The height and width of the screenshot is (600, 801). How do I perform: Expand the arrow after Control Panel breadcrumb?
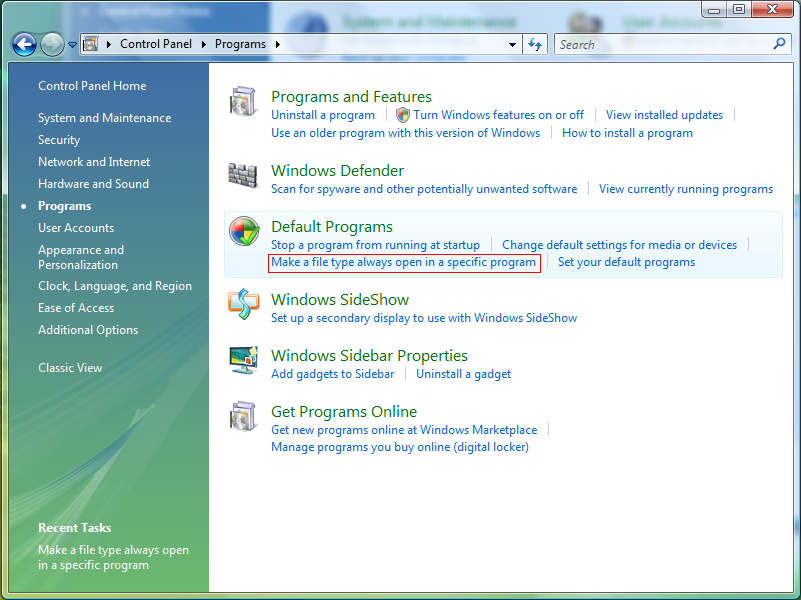[204, 44]
